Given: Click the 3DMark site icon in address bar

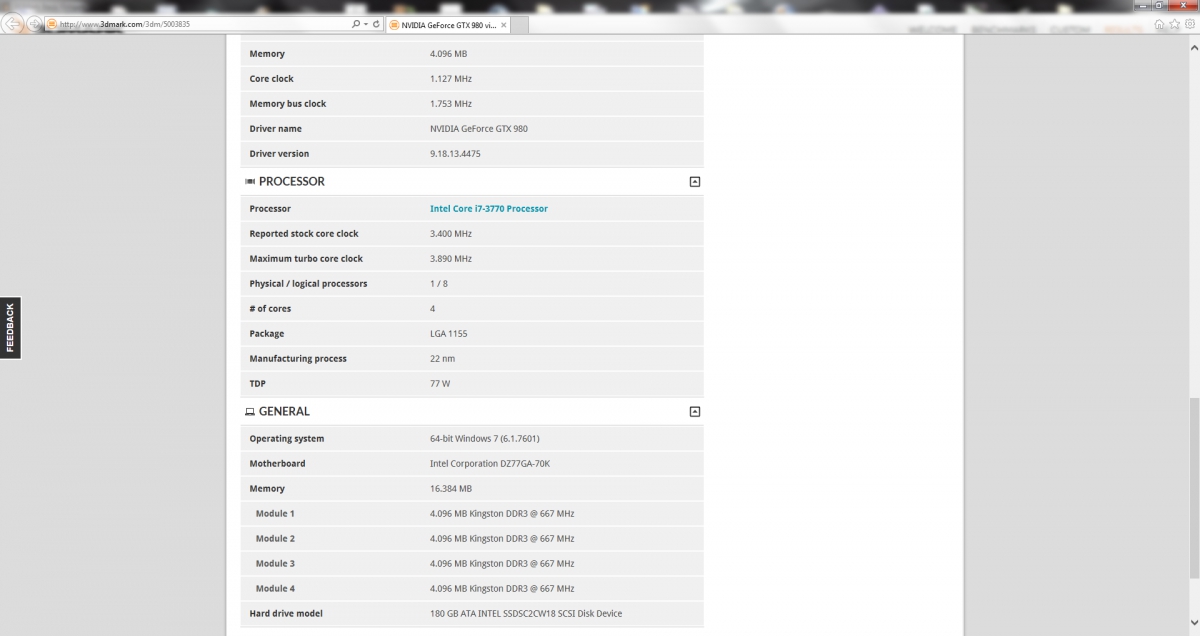Looking at the screenshot, I should (x=52, y=24).
